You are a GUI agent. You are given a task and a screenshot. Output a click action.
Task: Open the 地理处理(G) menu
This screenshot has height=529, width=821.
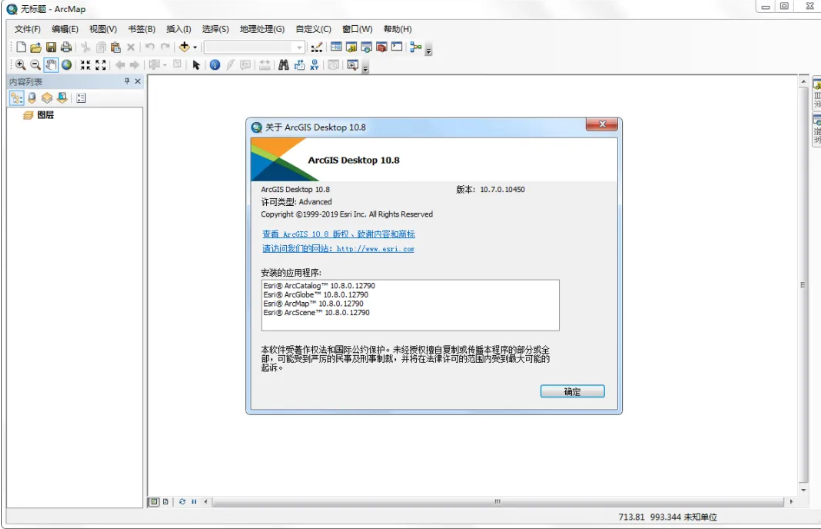[x=262, y=29]
